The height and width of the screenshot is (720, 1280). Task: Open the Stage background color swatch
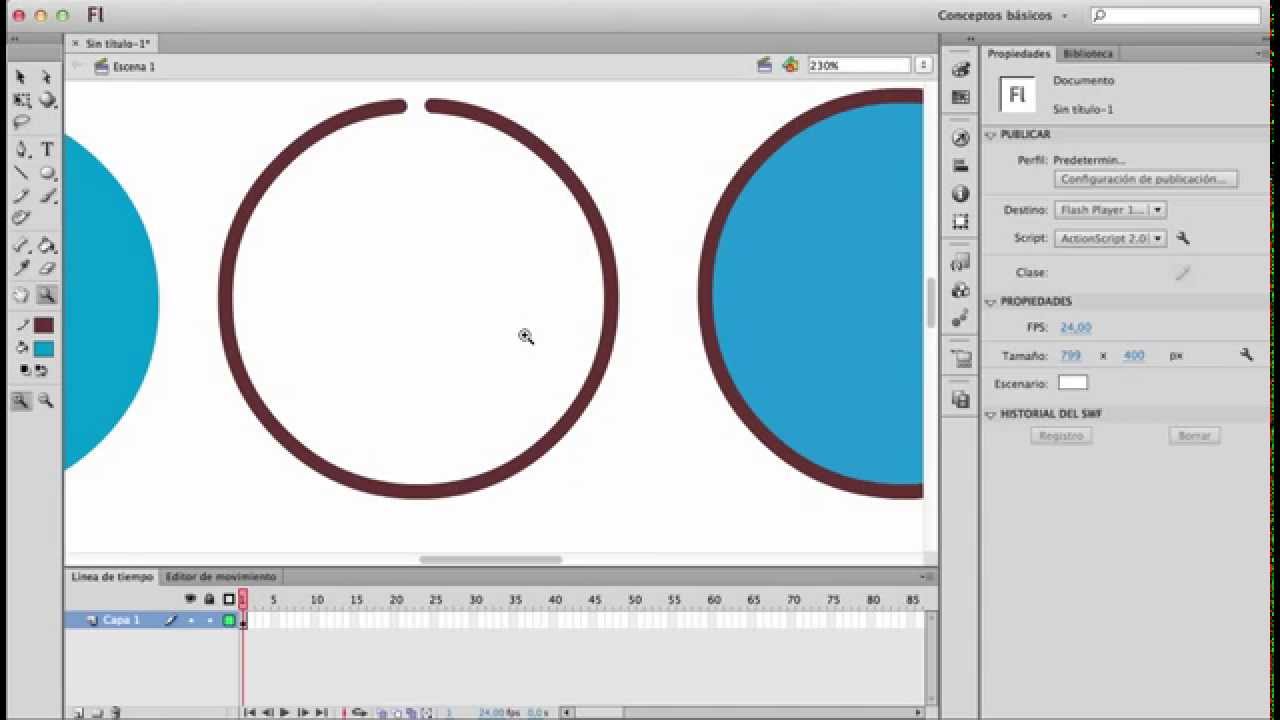click(1072, 383)
